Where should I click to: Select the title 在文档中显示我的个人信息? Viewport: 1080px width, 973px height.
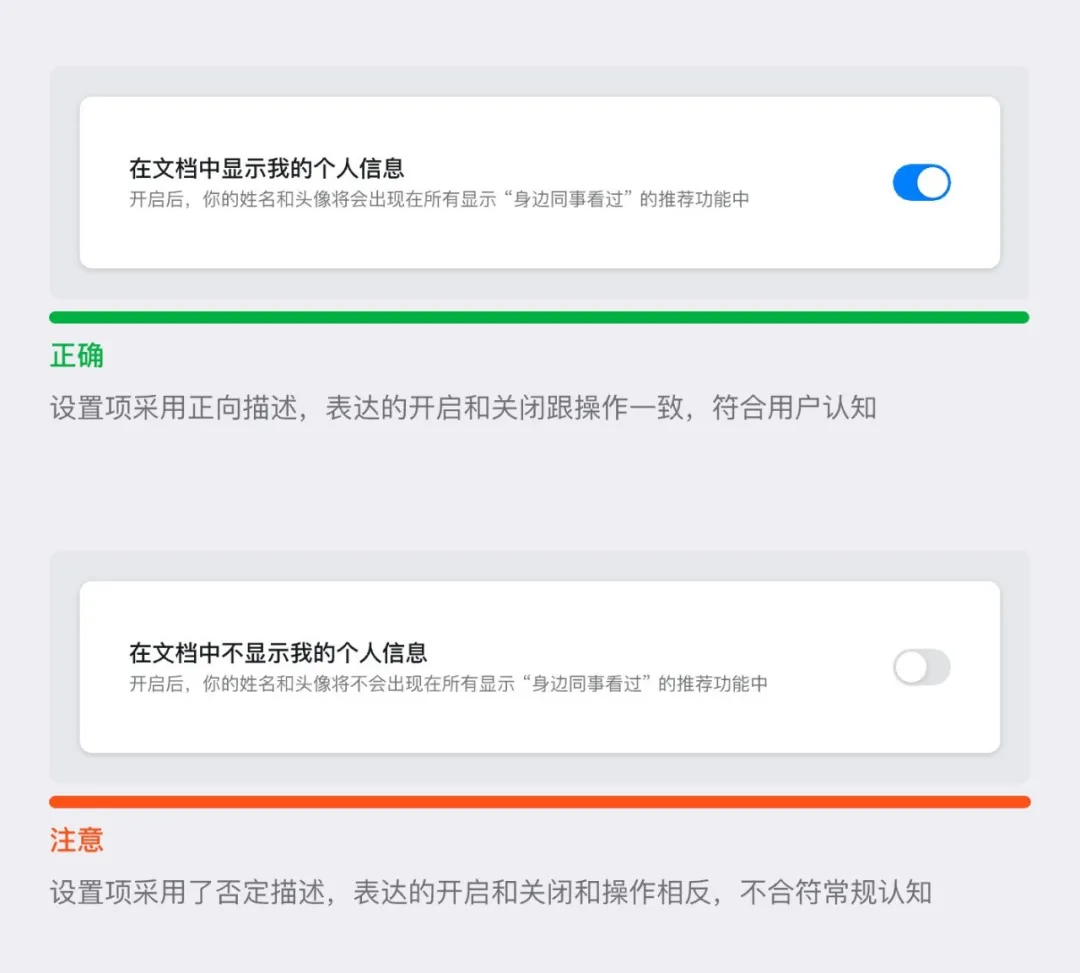click(267, 168)
